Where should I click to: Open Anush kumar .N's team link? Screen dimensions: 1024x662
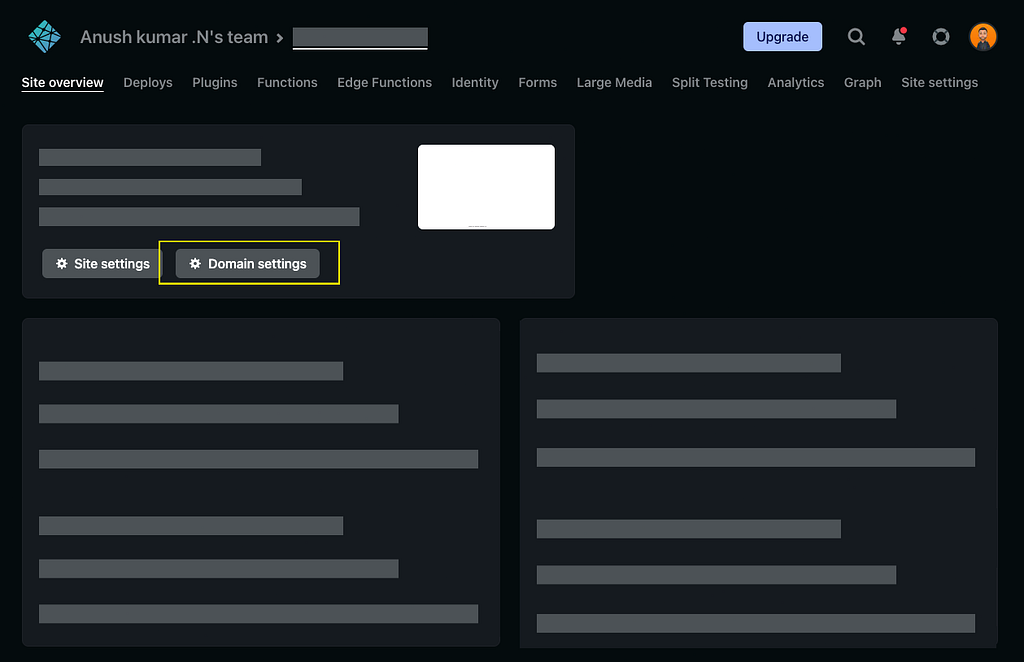[174, 37]
